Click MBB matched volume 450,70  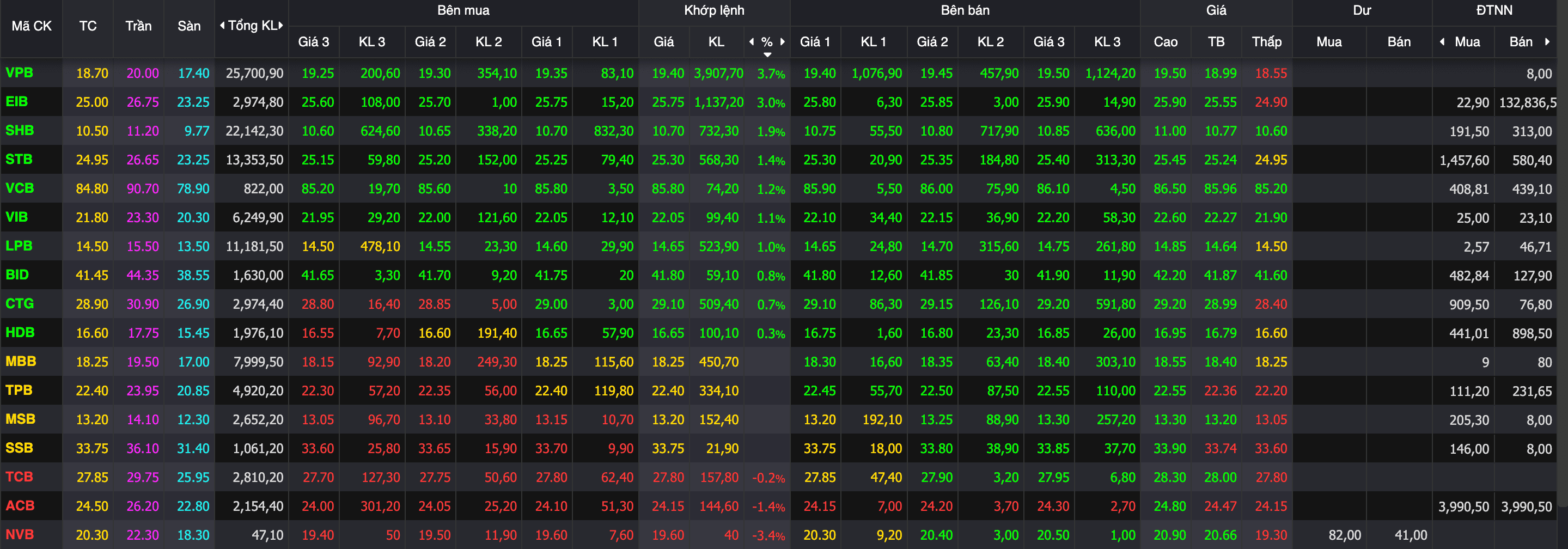718,362
